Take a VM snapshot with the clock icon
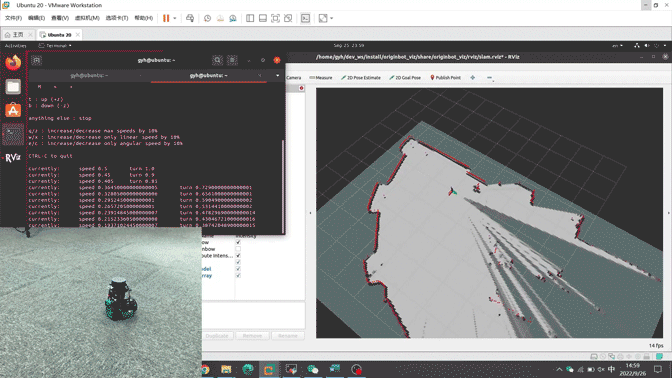This screenshot has width=672, height=378. 207,18
